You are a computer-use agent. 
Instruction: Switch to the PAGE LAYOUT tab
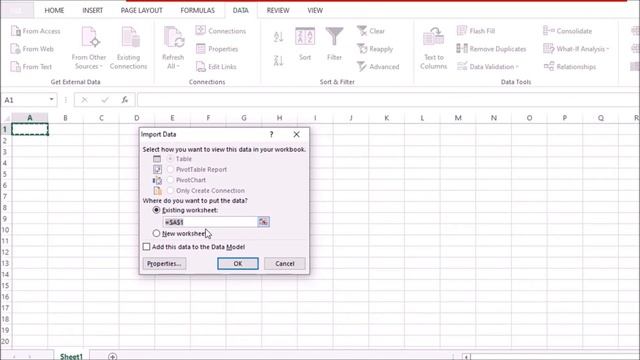click(x=141, y=11)
